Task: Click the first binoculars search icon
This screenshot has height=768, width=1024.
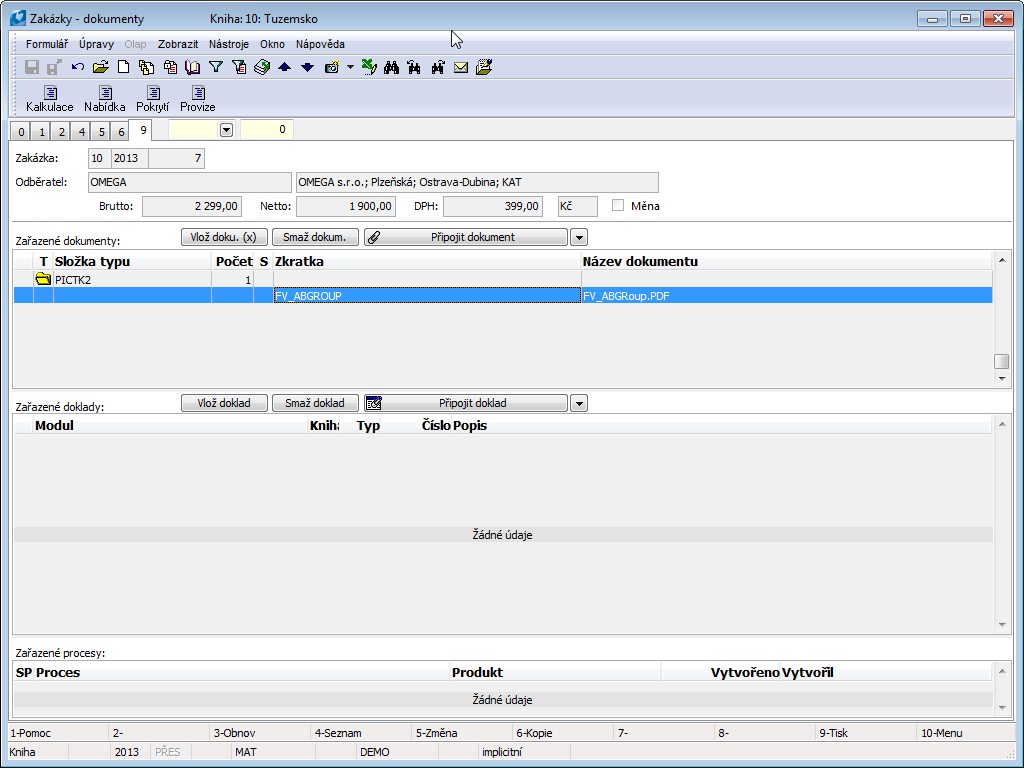Action: (391, 67)
